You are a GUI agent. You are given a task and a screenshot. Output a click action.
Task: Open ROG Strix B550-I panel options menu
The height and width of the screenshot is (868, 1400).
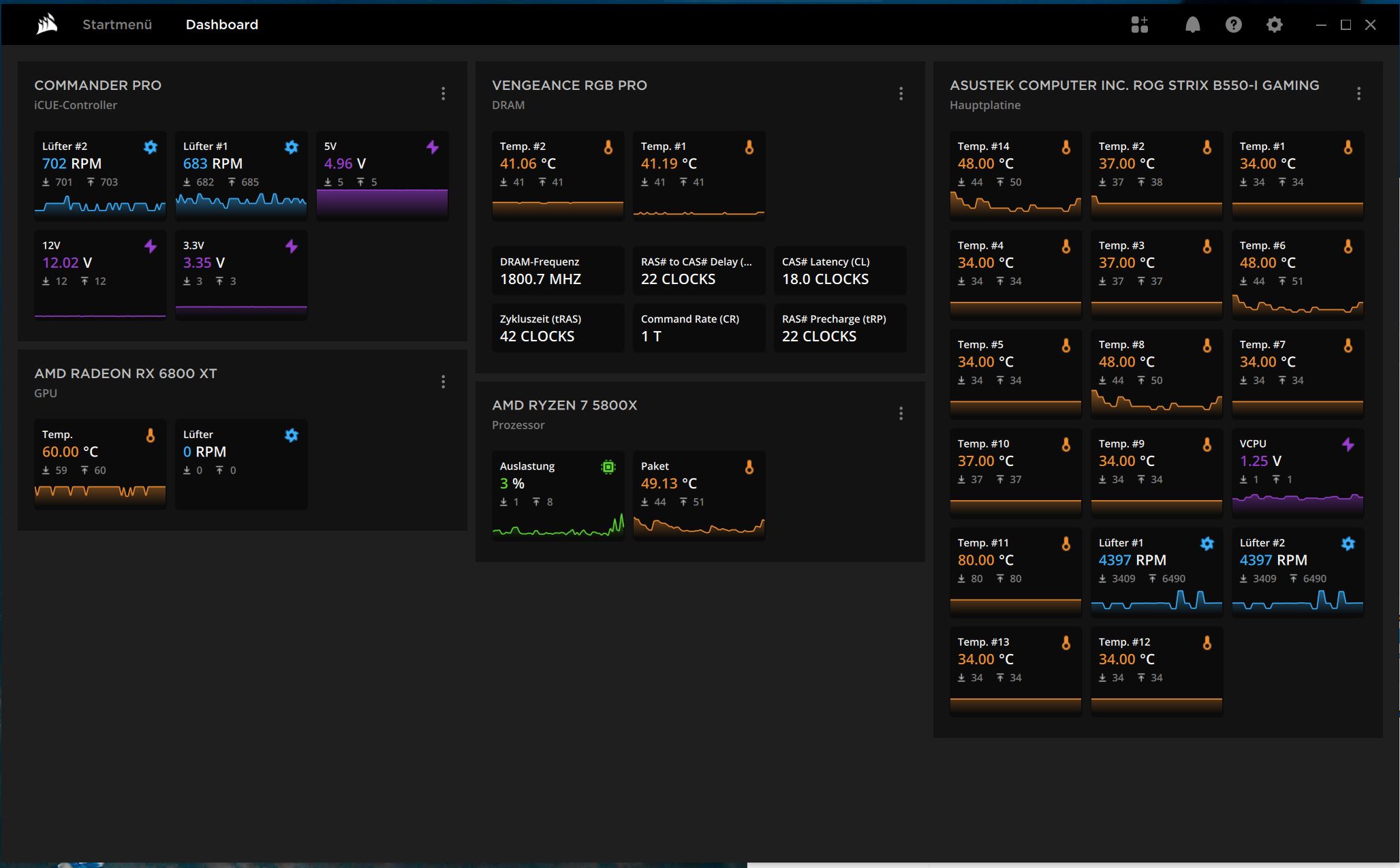pos(1358,93)
